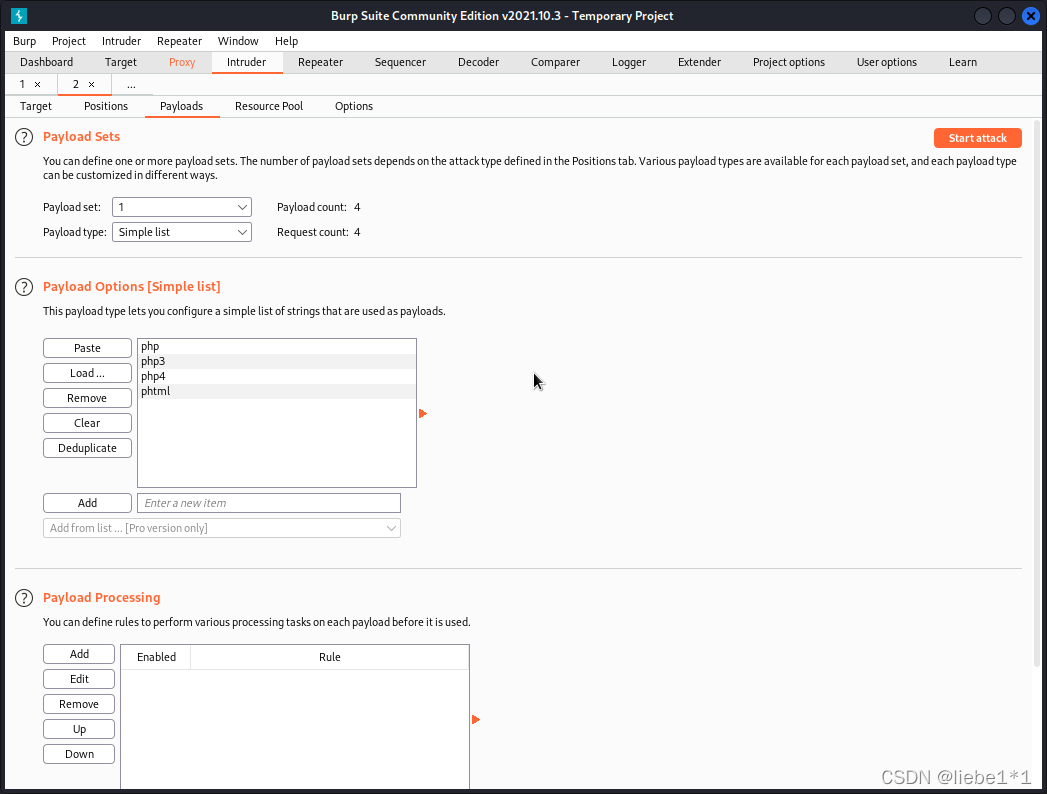Open Project options tab
Viewport: 1047px width, 794px height.
pos(789,62)
